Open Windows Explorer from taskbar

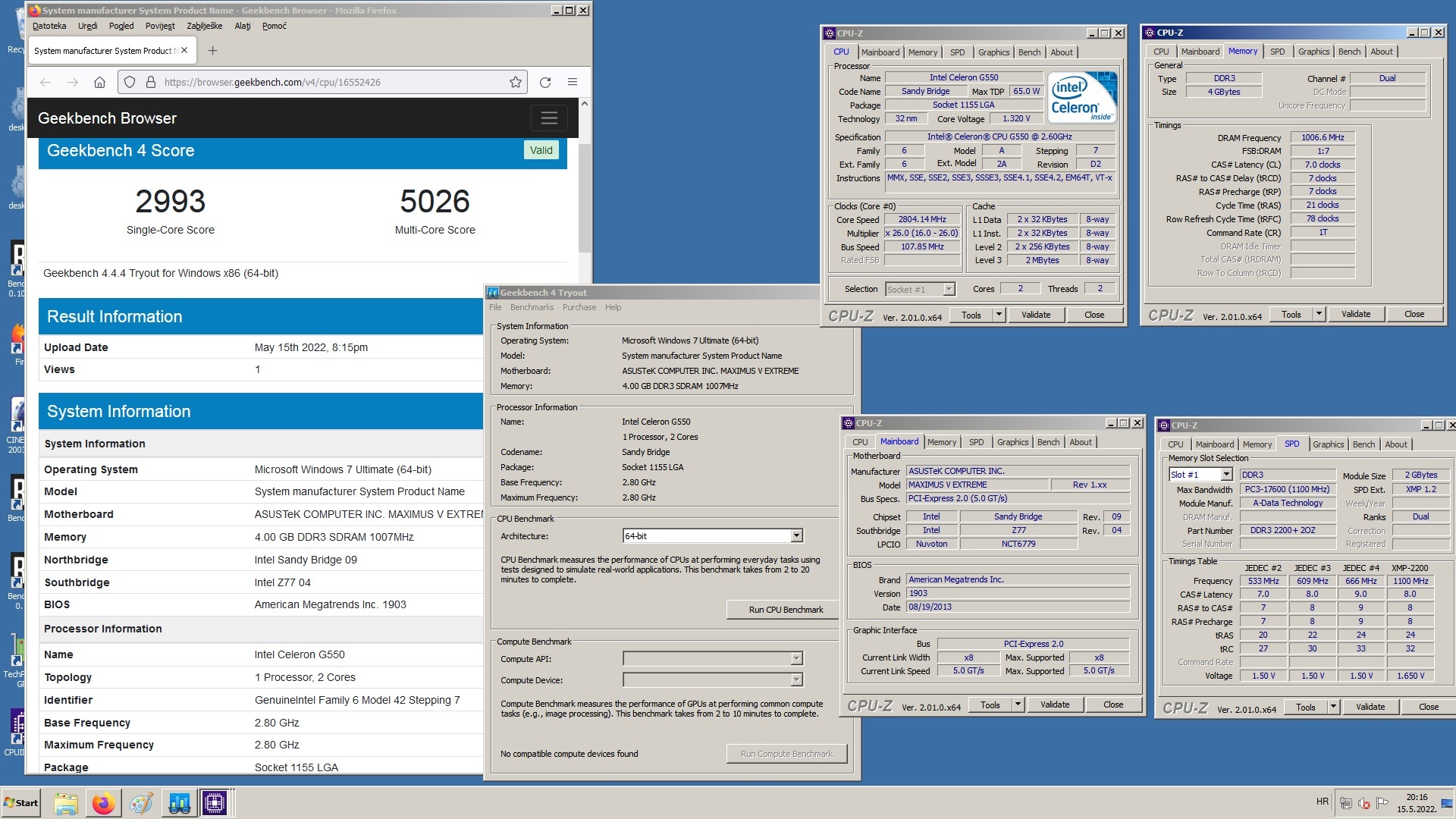click(66, 803)
